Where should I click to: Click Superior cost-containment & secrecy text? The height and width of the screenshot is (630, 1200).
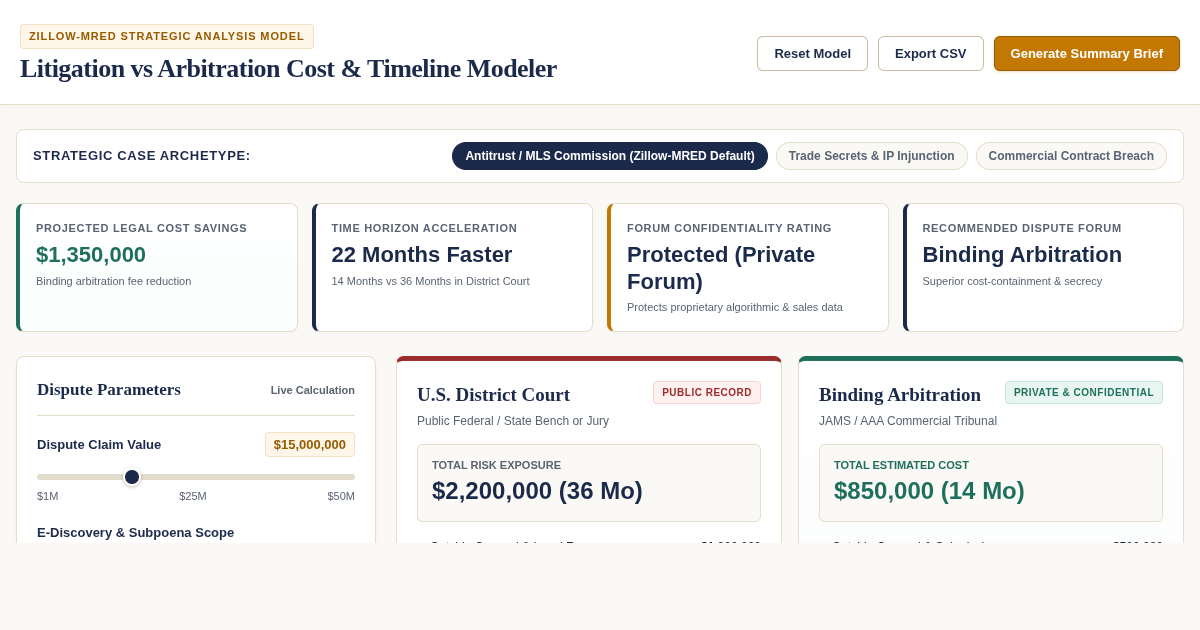pyautogui.click(x=1012, y=281)
